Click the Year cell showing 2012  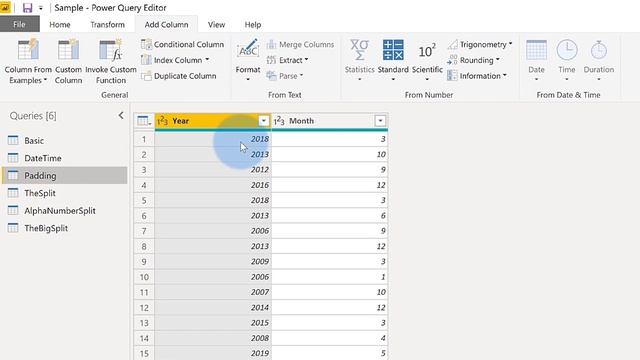coord(213,169)
